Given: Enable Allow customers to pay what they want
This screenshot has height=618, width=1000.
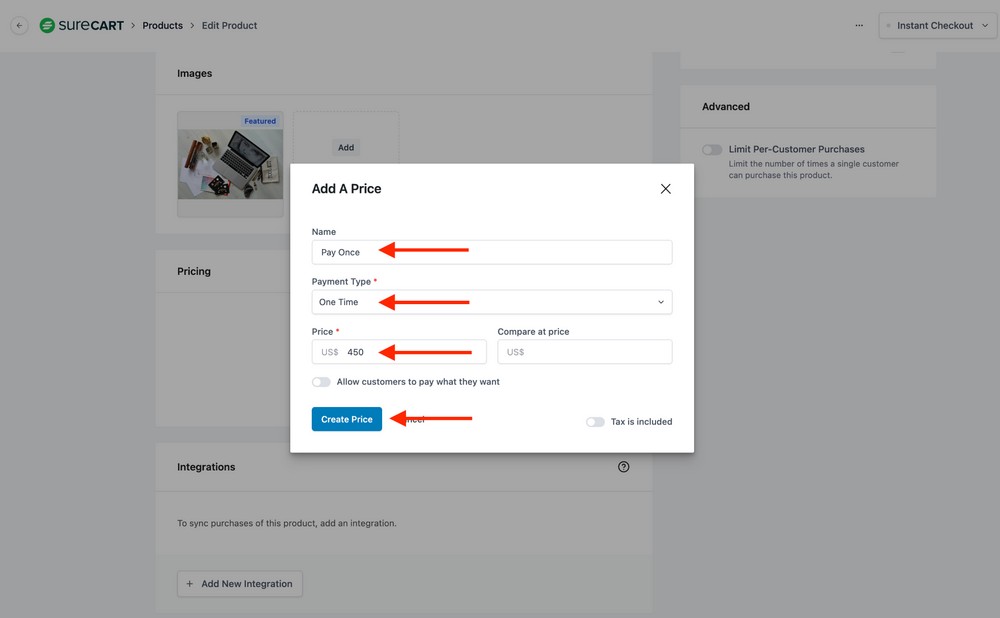Looking at the screenshot, I should pyautogui.click(x=321, y=381).
